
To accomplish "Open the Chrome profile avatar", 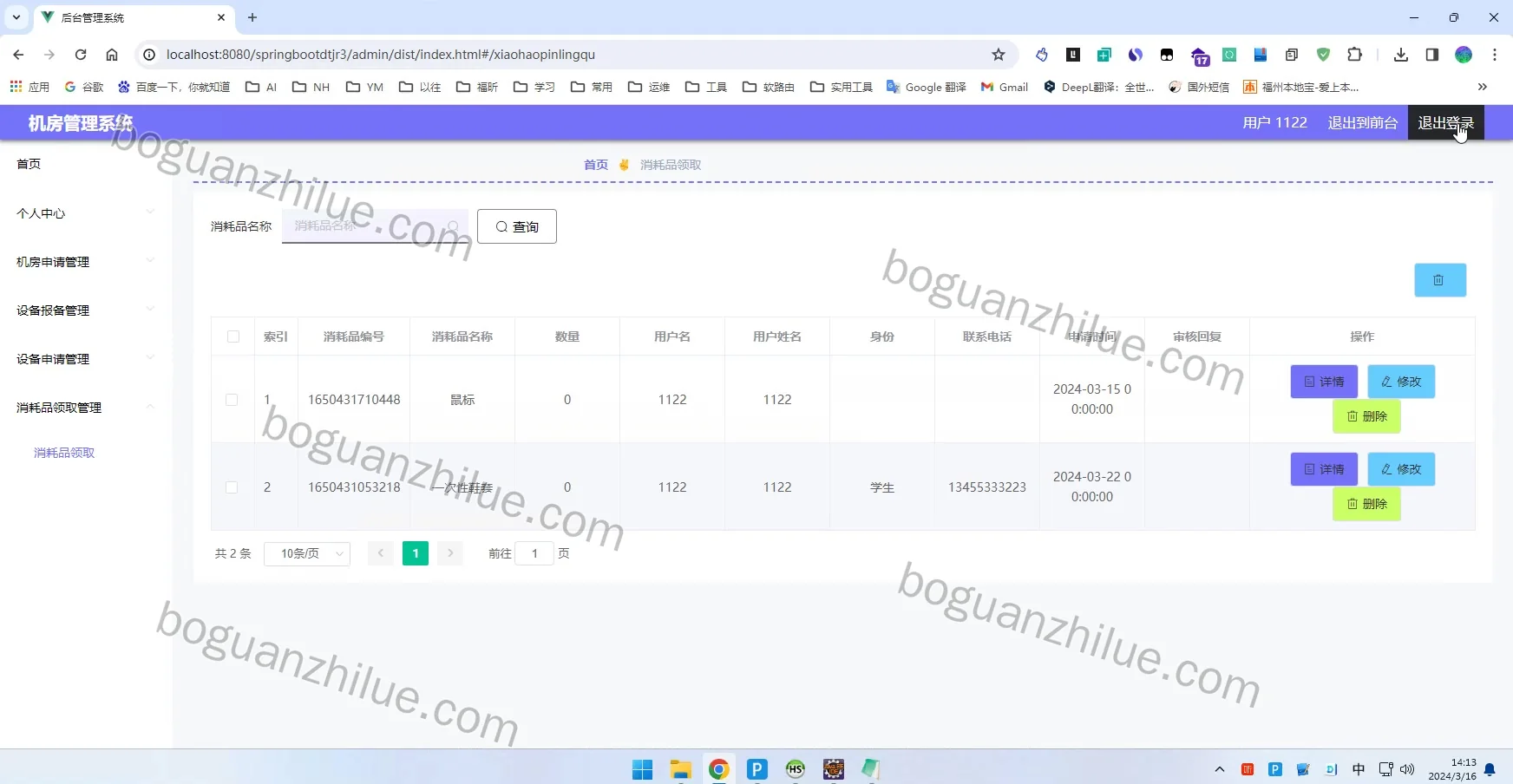I will [x=1464, y=55].
